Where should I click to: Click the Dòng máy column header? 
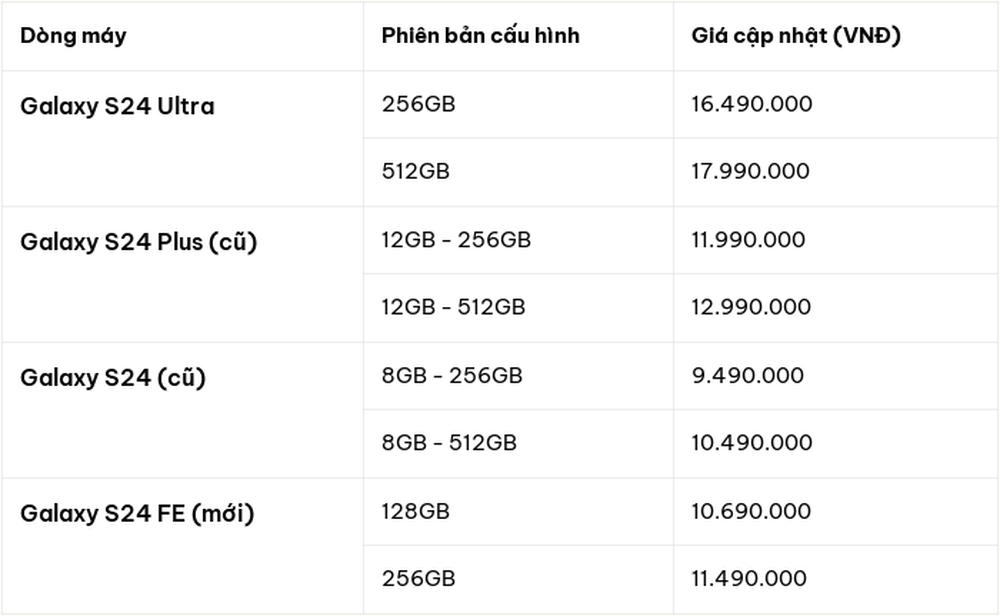pos(73,36)
